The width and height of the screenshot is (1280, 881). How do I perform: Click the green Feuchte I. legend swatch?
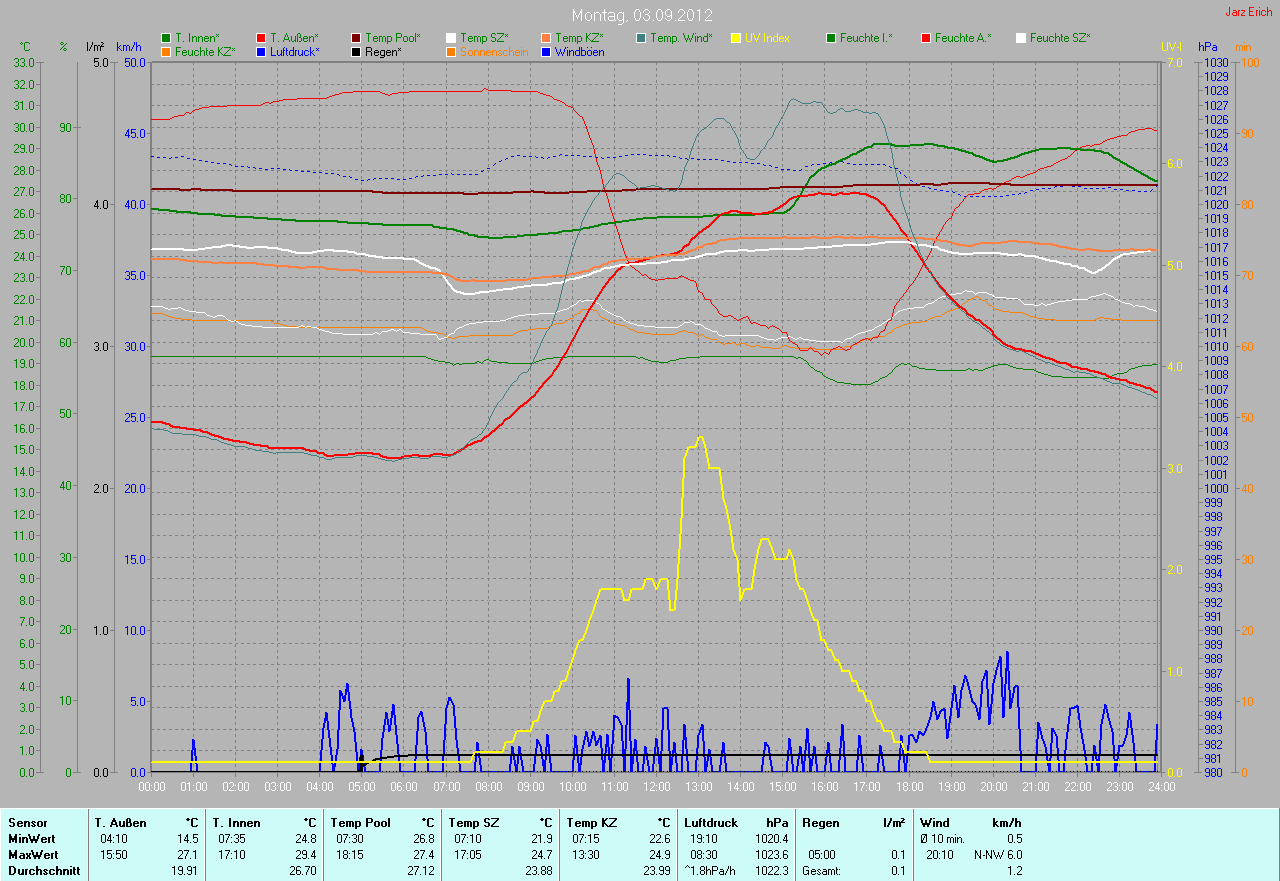(831, 38)
